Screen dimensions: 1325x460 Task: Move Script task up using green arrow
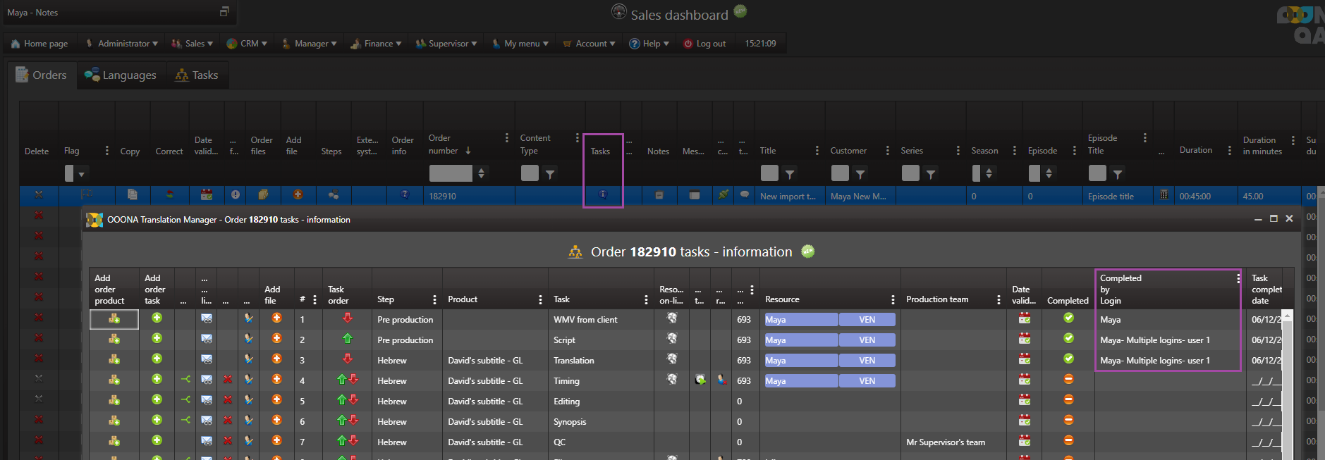pos(346,340)
